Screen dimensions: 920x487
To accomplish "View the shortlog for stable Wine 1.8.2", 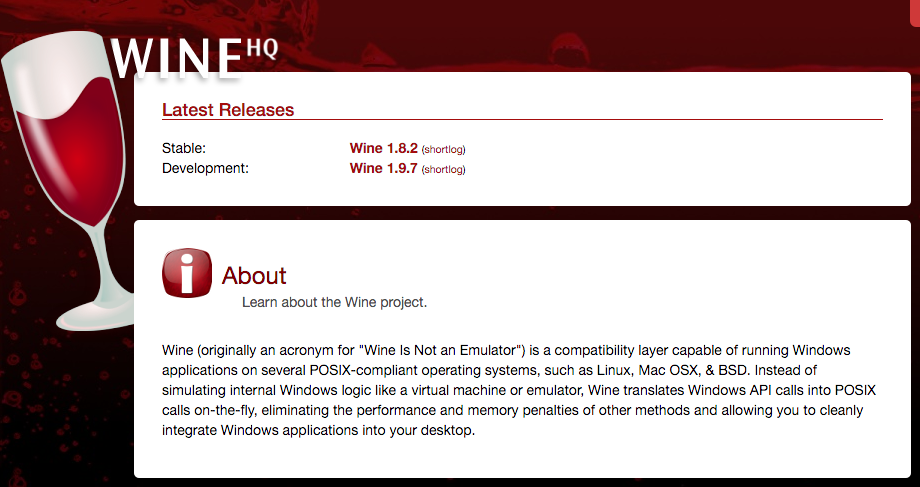I will click(443, 149).
